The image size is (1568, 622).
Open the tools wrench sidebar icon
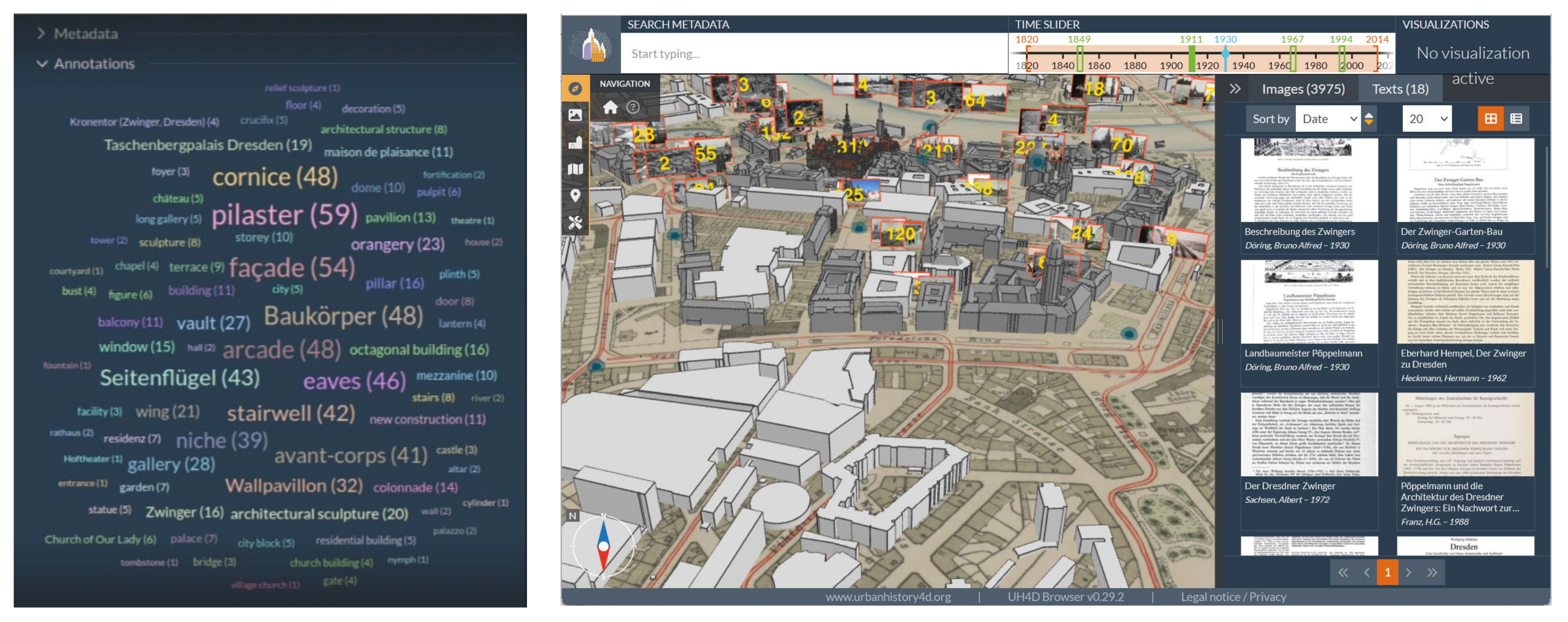click(x=575, y=223)
